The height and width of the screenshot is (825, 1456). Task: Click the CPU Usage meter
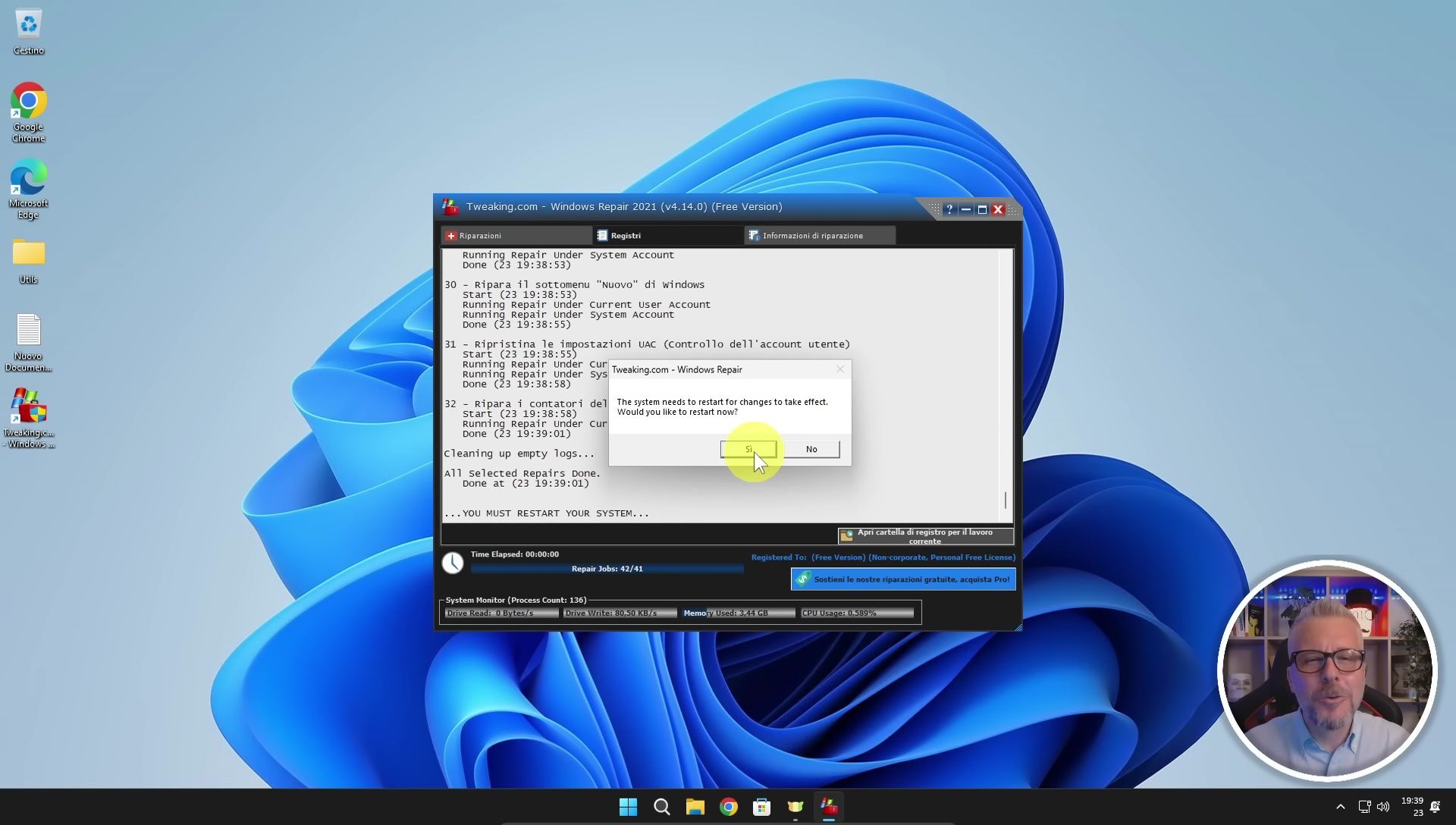pyautogui.click(x=858, y=613)
